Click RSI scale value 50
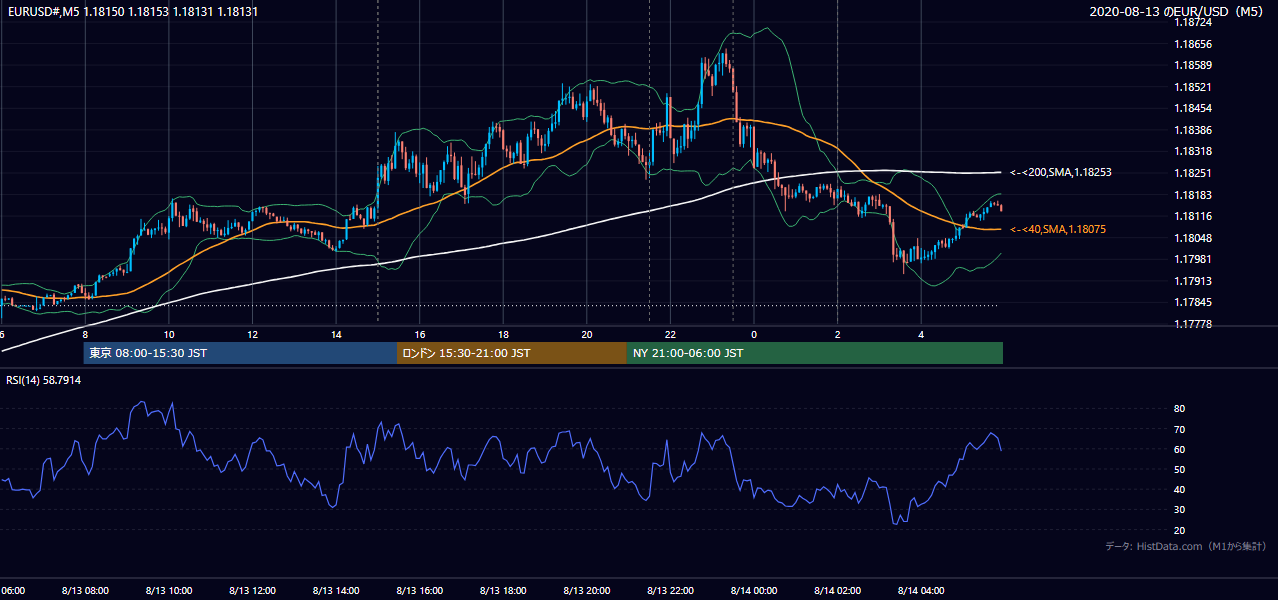1278x600 pixels. [x=1179, y=469]
